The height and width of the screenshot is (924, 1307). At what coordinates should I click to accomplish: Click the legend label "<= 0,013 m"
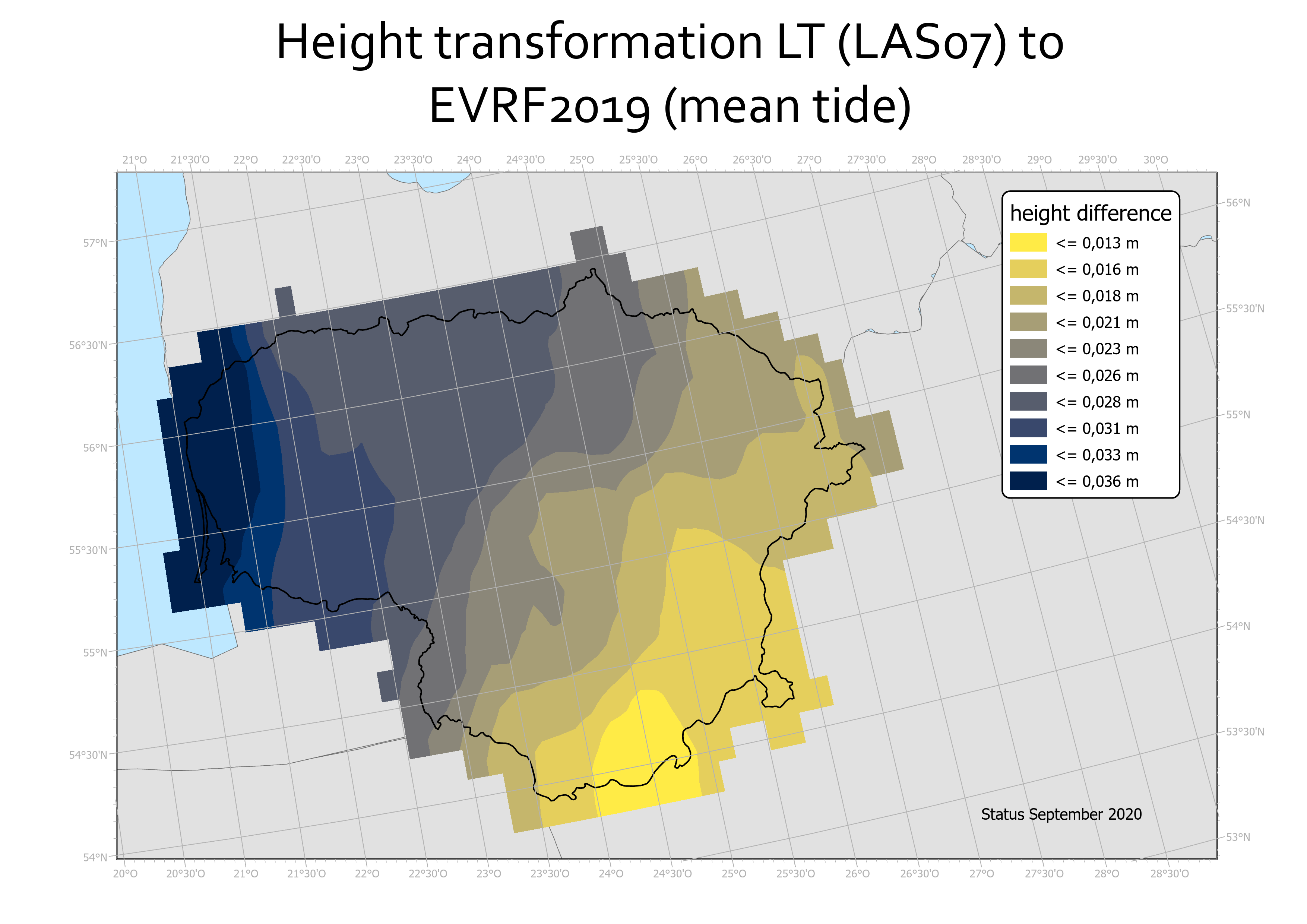coord(1097,243)
